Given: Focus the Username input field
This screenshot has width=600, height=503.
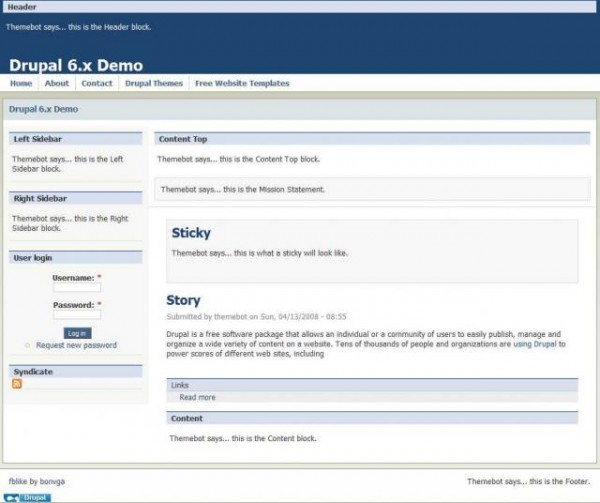Looking at the screenshot, I should click(77, 288).
